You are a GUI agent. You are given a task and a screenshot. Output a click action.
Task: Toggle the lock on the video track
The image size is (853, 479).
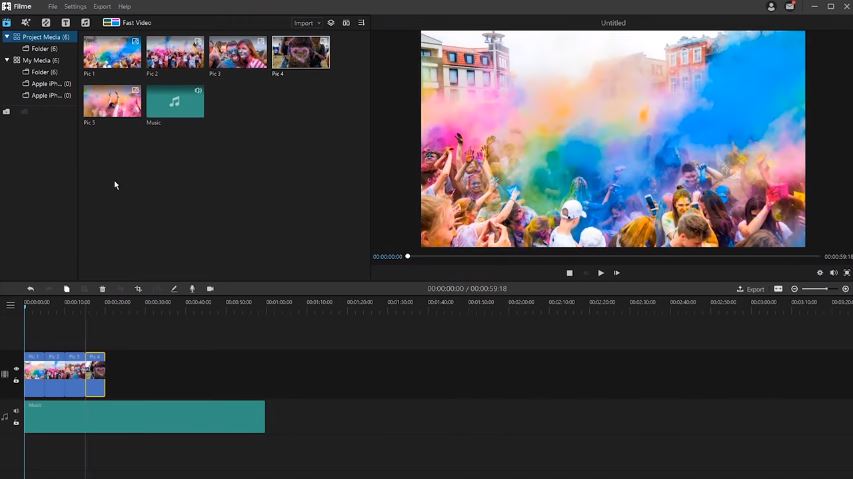tap(16, 381)
